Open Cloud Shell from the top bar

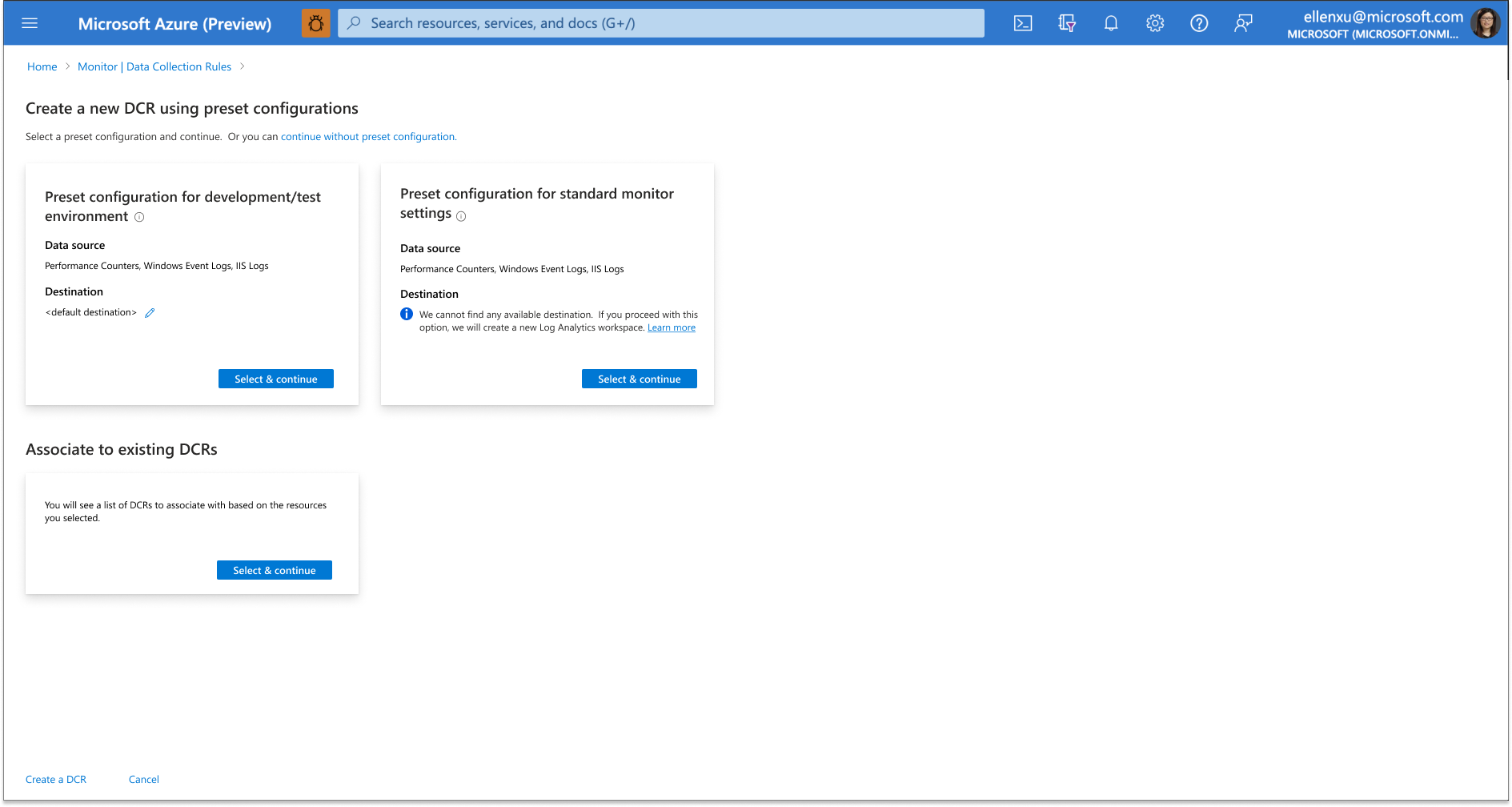1023,23
